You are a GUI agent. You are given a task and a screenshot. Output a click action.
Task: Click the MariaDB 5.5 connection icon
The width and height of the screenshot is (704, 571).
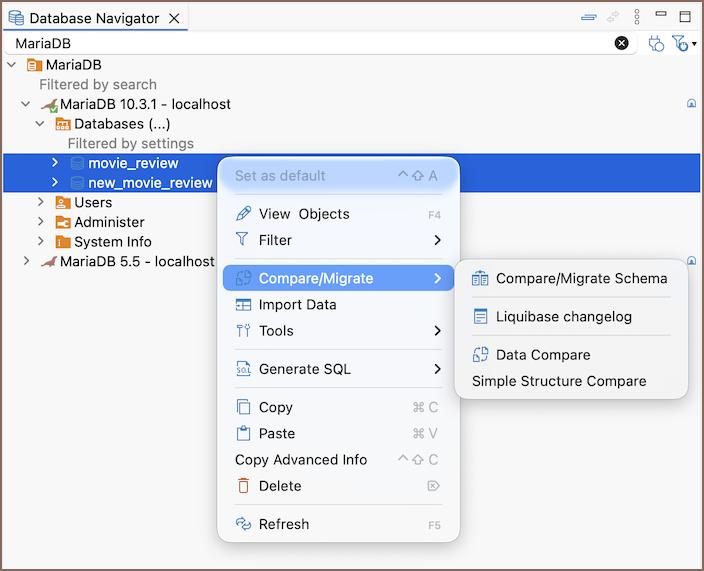[48, 262]
